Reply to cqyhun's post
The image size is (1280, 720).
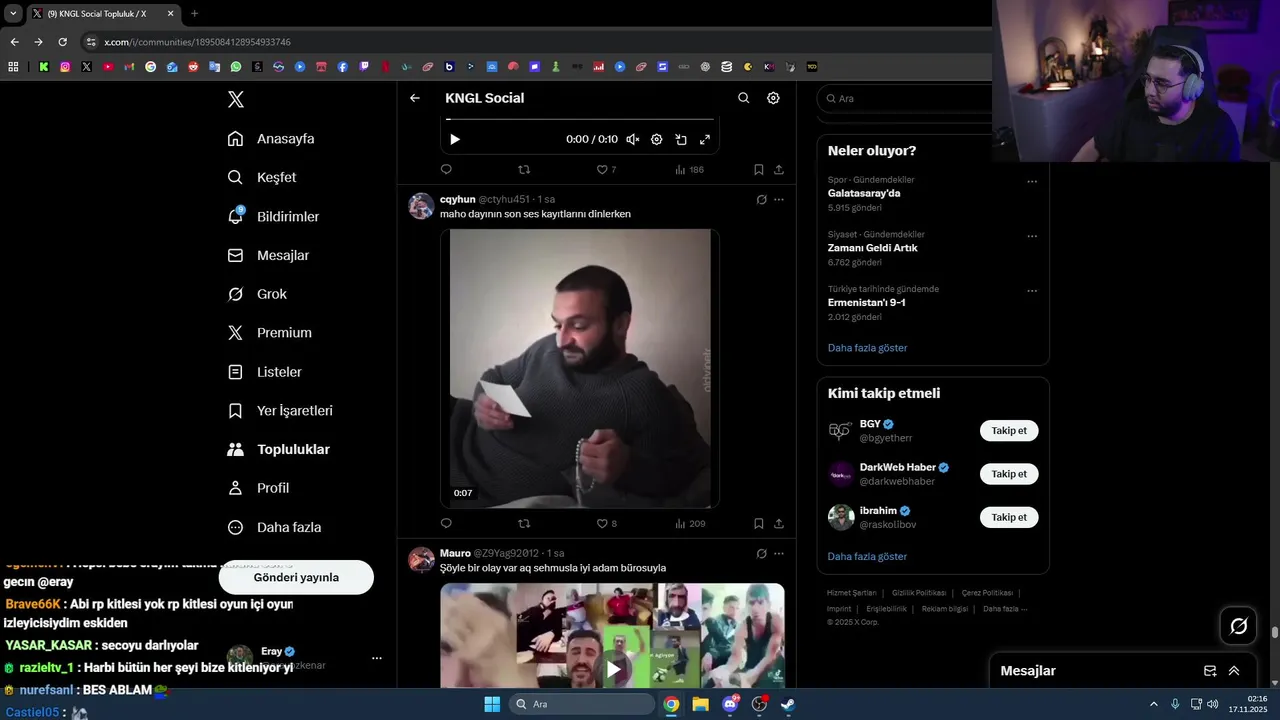pyautogui.click(x=446, y=523)
